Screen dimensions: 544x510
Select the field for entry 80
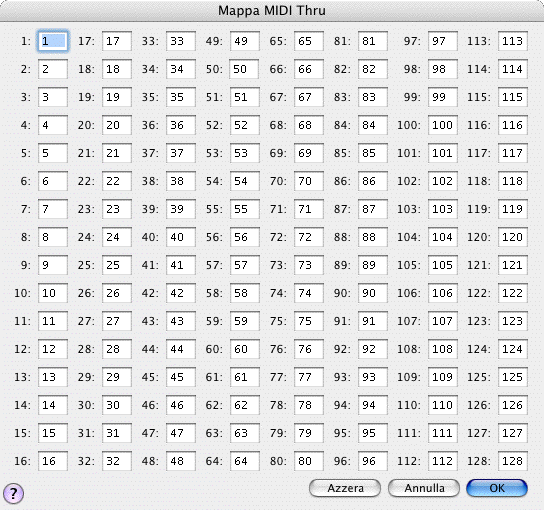tap(309, 461)
